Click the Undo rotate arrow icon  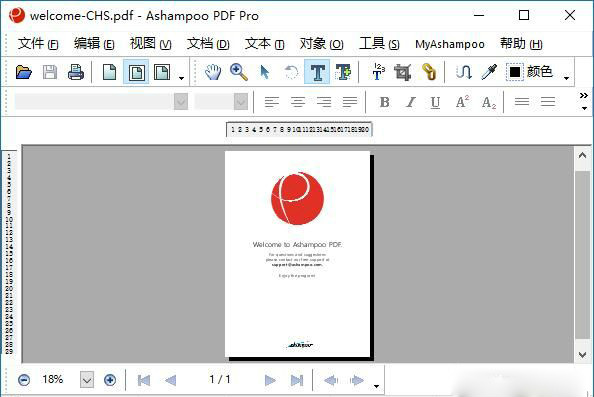(x=291, y=72)
